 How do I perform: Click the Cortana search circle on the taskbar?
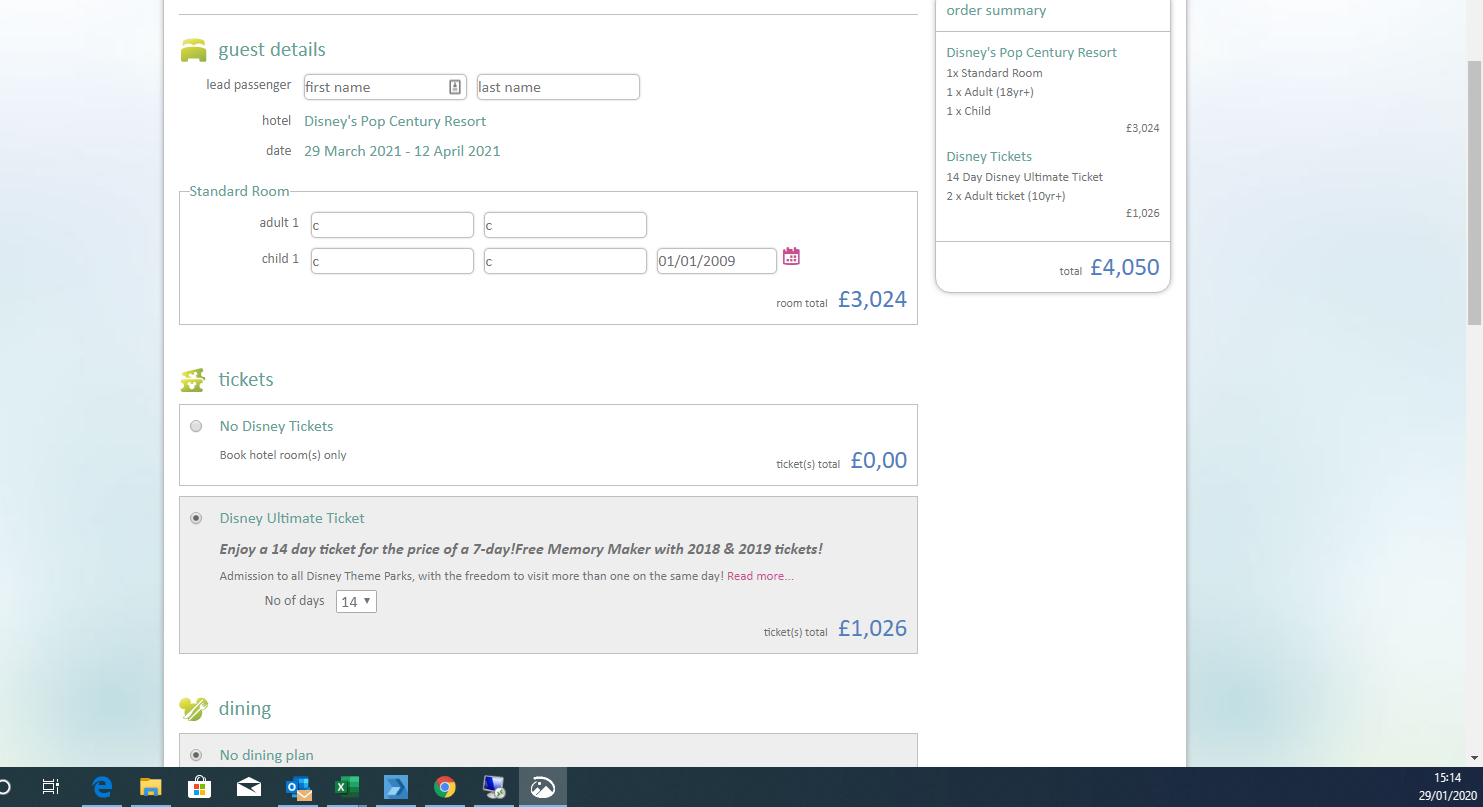[x=3, y=787]
